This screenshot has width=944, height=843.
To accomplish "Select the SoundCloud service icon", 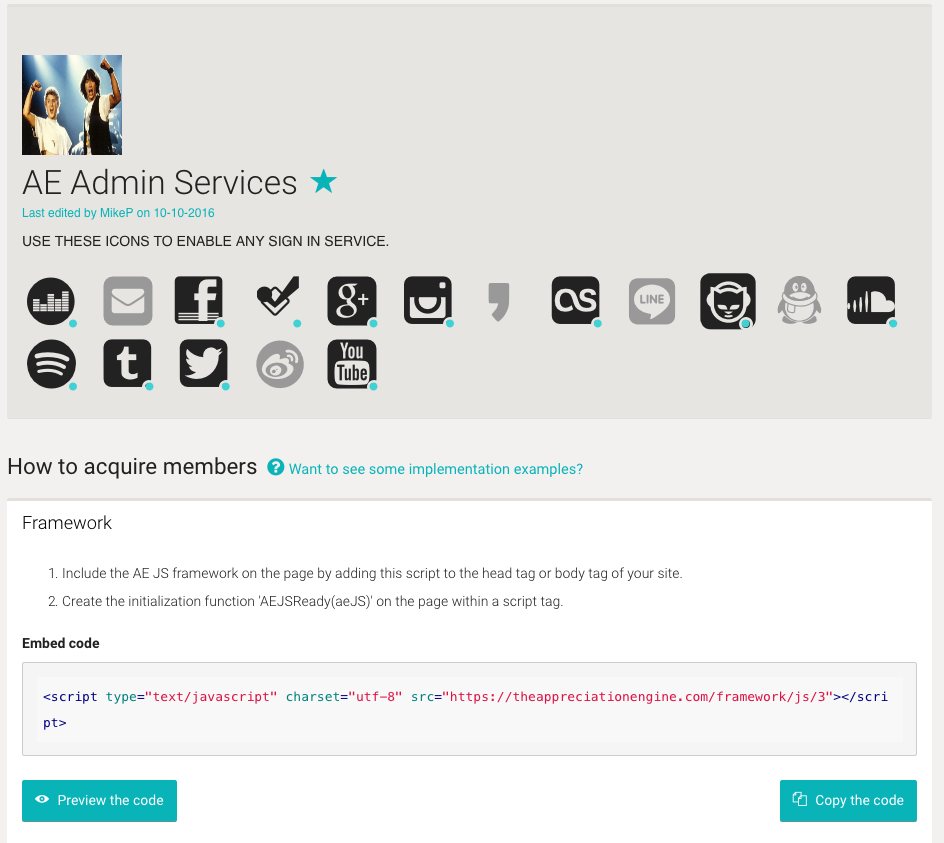I will point(871,301).
